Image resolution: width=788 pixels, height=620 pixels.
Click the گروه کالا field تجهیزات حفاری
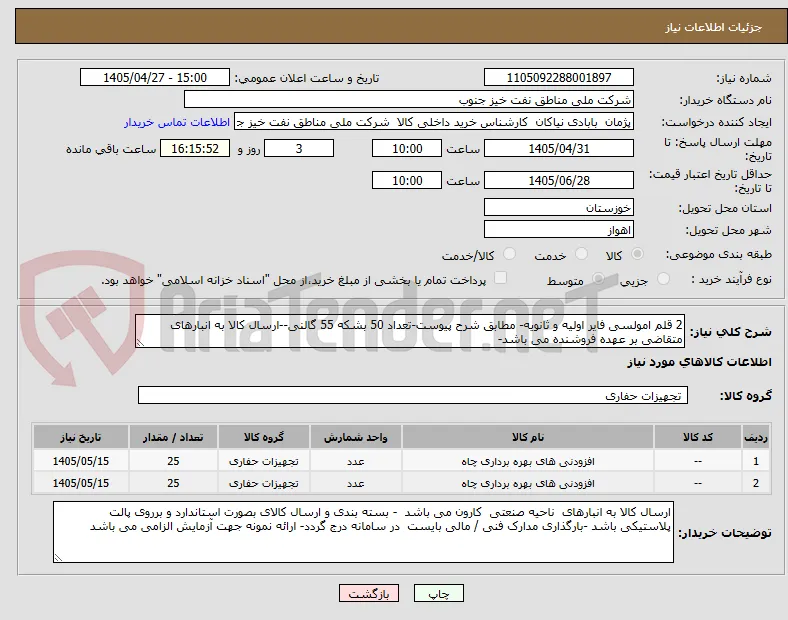point(413,395)
